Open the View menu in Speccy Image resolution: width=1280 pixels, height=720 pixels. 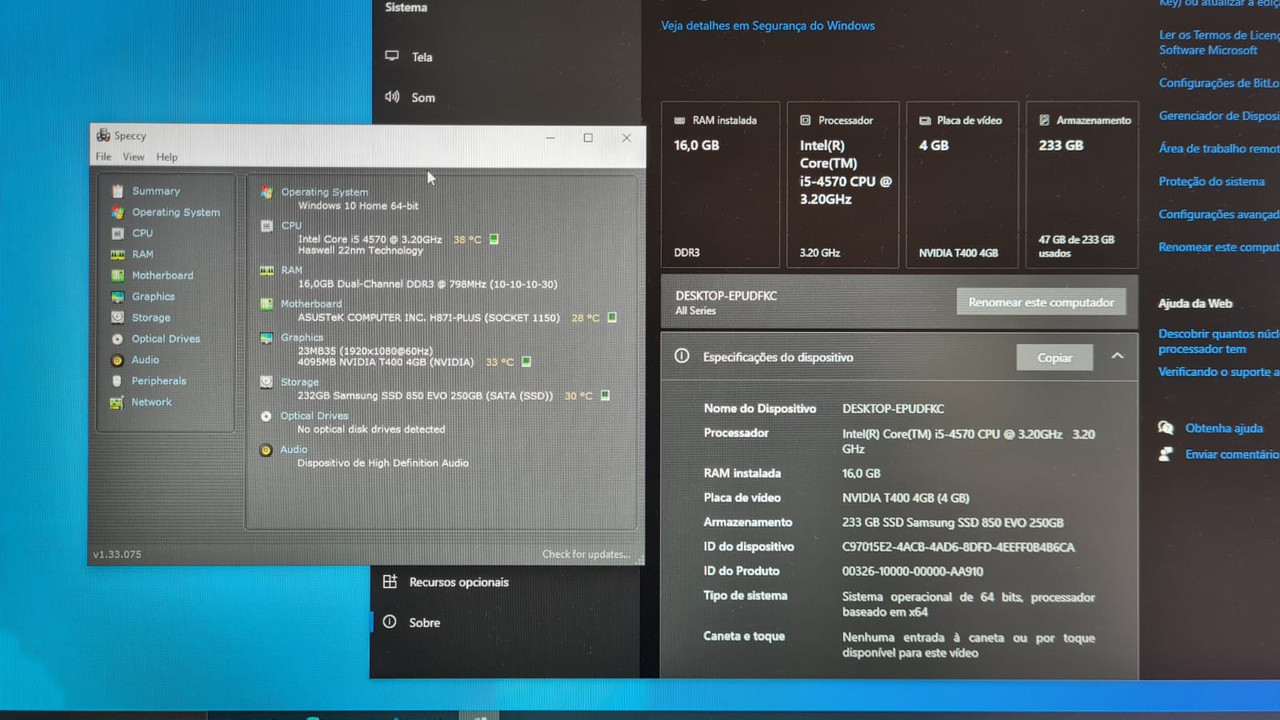[x=134, y=157]
